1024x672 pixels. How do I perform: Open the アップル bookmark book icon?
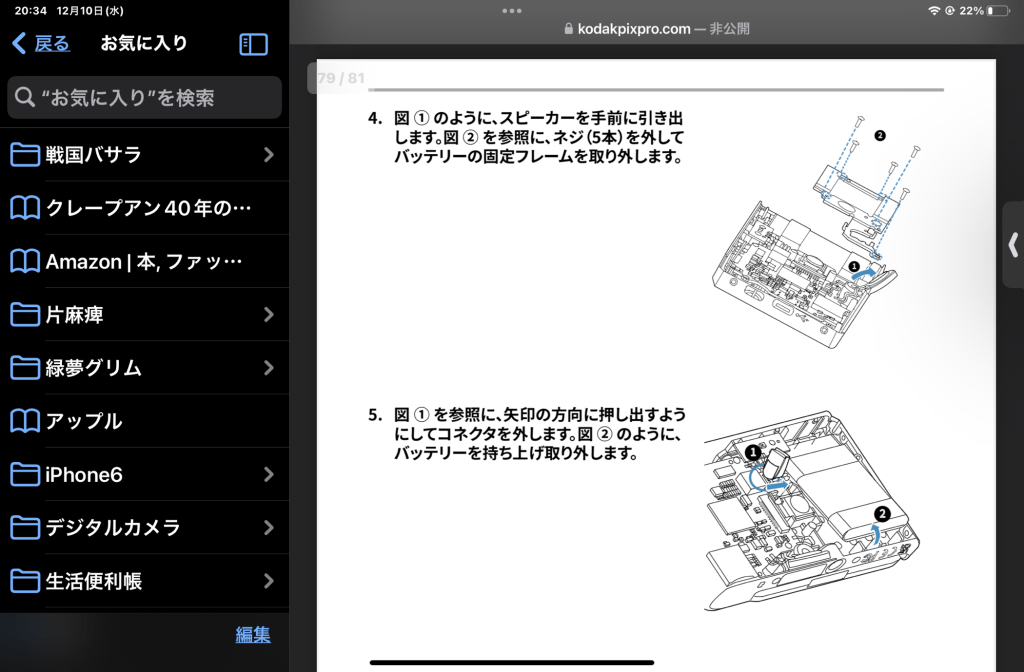click(x=24, y=421)
